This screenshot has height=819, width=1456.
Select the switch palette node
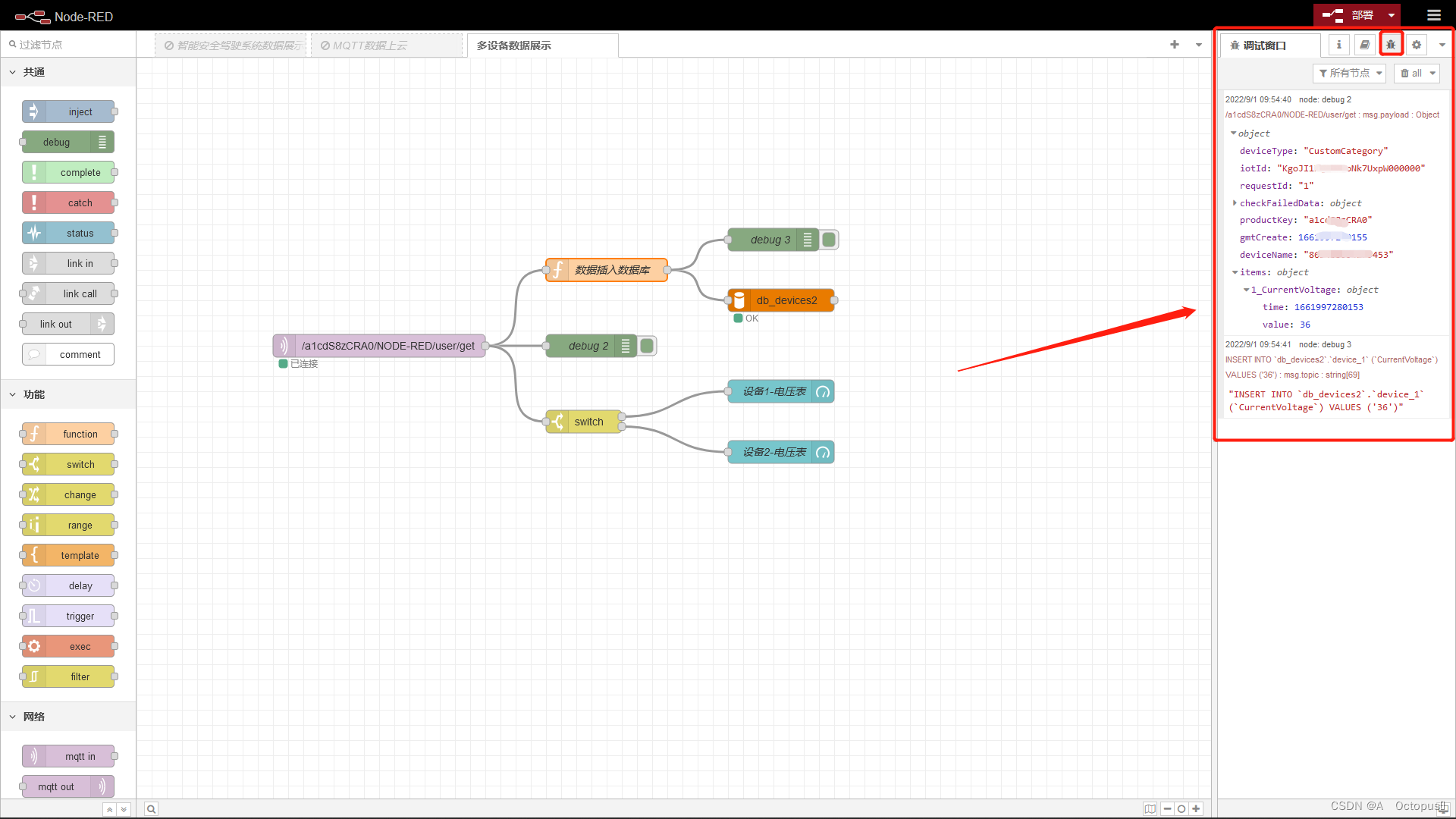tap(68, 464)
